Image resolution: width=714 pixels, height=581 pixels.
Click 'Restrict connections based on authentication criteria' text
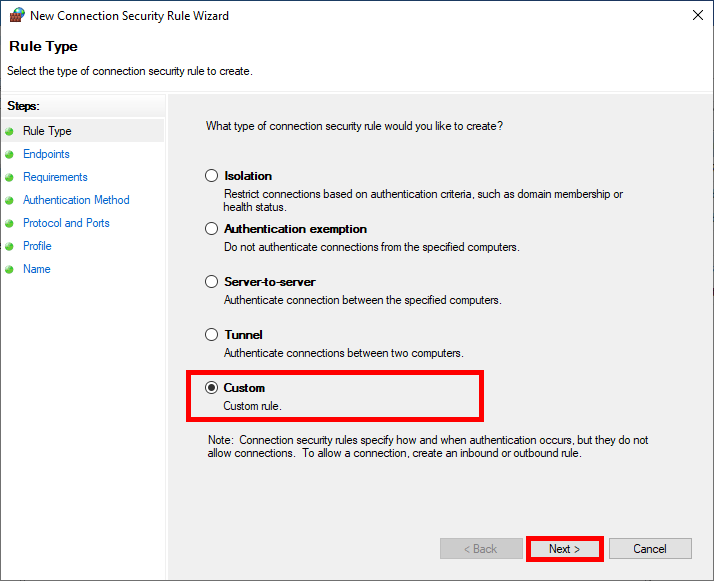423,200
